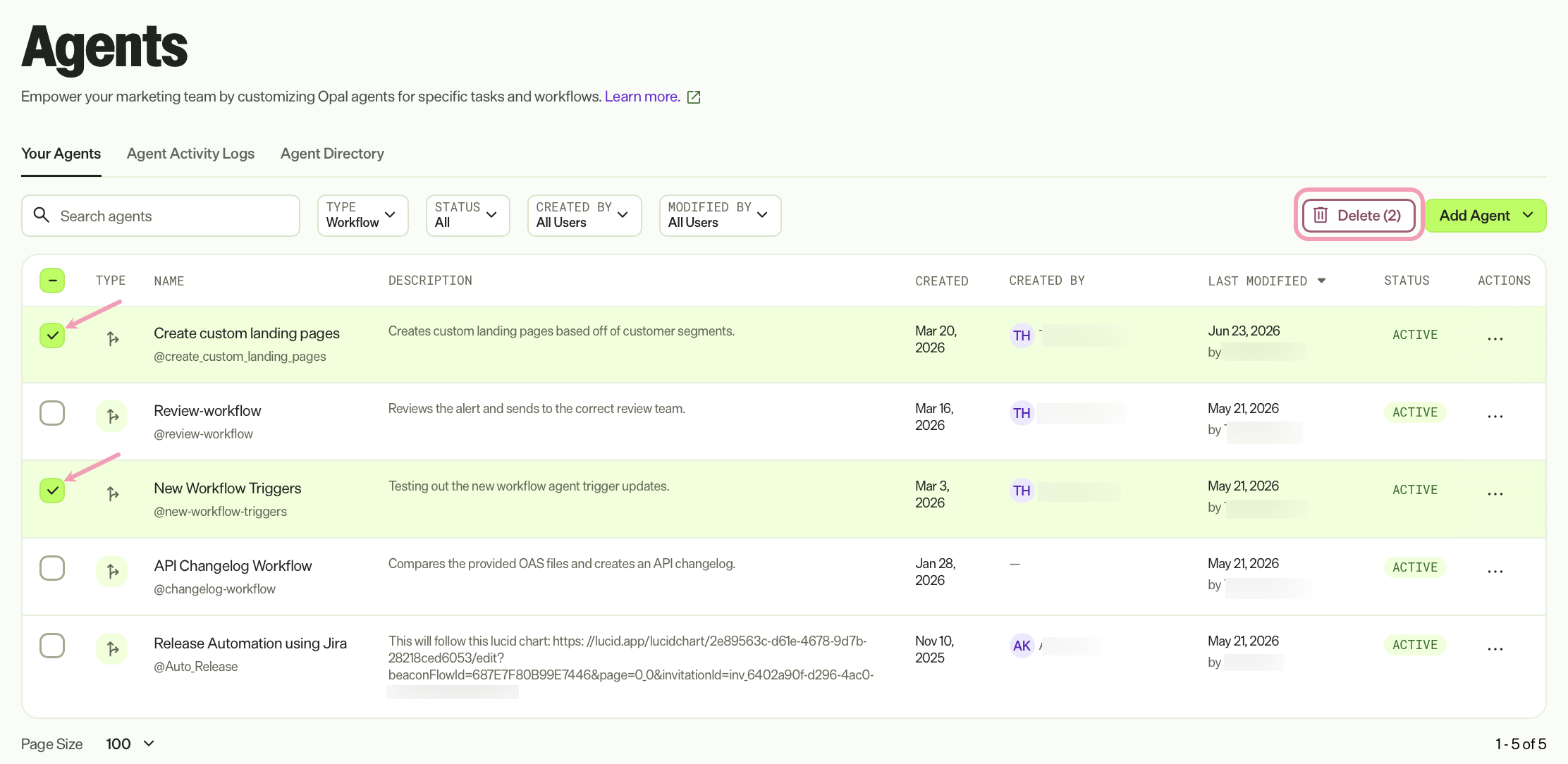Click the external link icon beside Learn more
Viewport: 1568px width, 764px height.
(x=694, y=97)
